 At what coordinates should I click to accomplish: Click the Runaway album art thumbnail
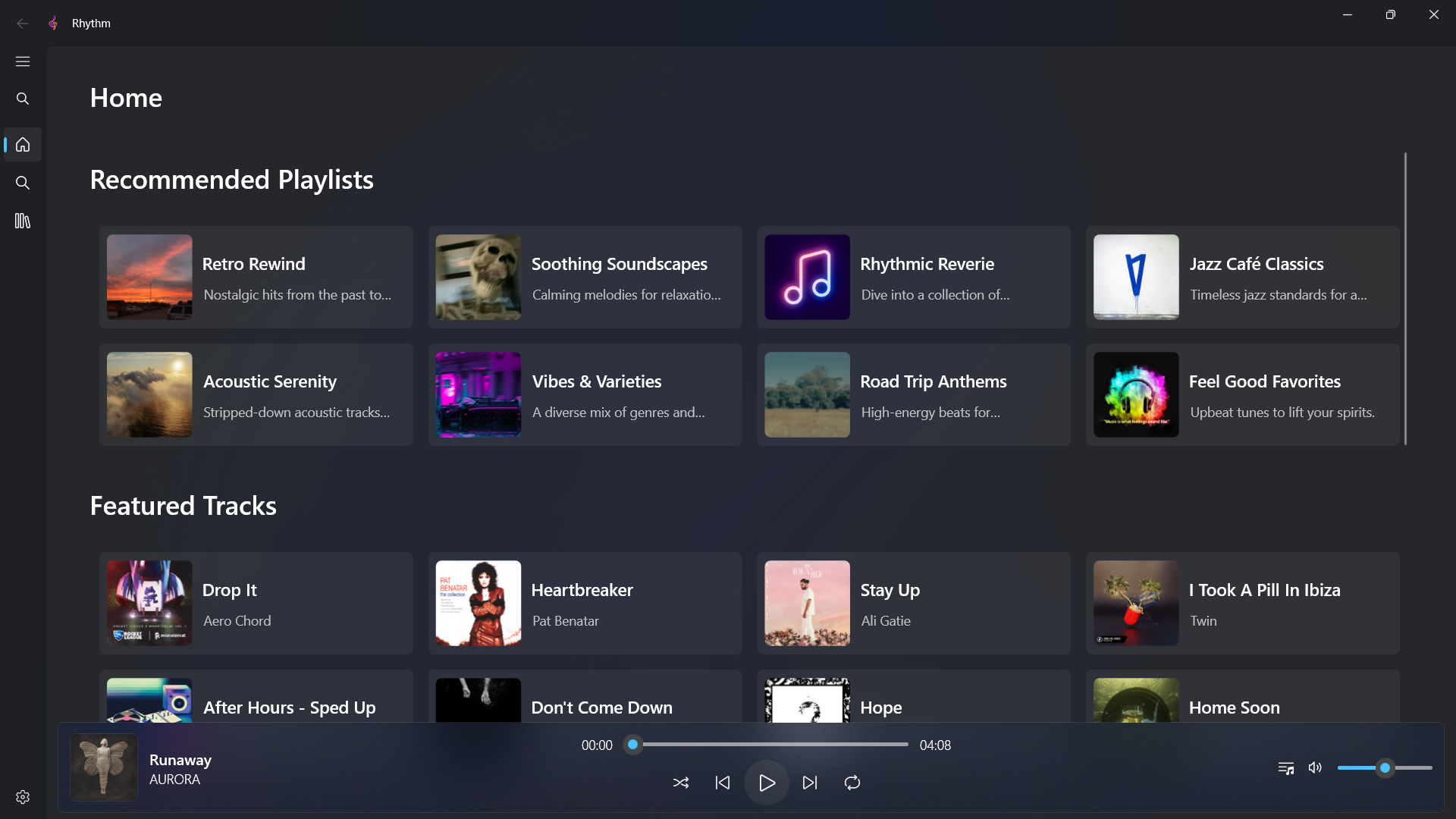[104, 767]
